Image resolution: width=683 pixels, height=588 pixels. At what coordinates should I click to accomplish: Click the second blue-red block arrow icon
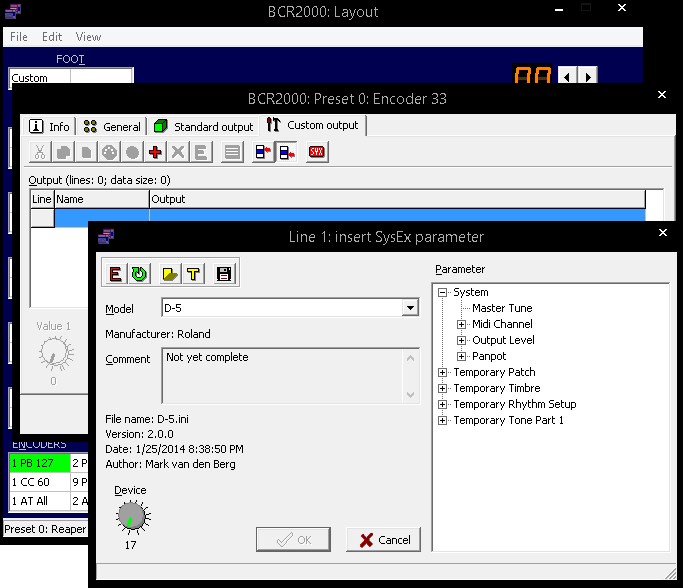point(287,152)
